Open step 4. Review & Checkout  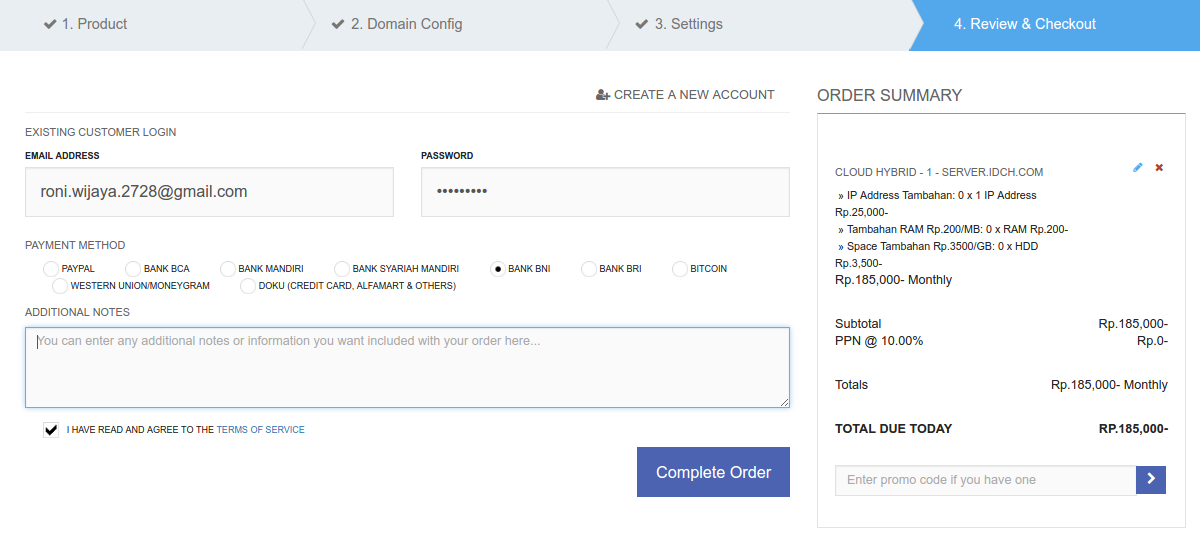click(1025, 24)
